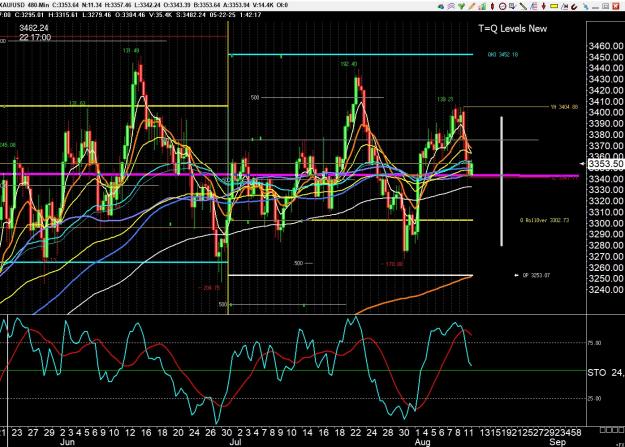625x447 pixels.
Task: Click the line-chart-with-marker icon
Action: tap(564, 6)
